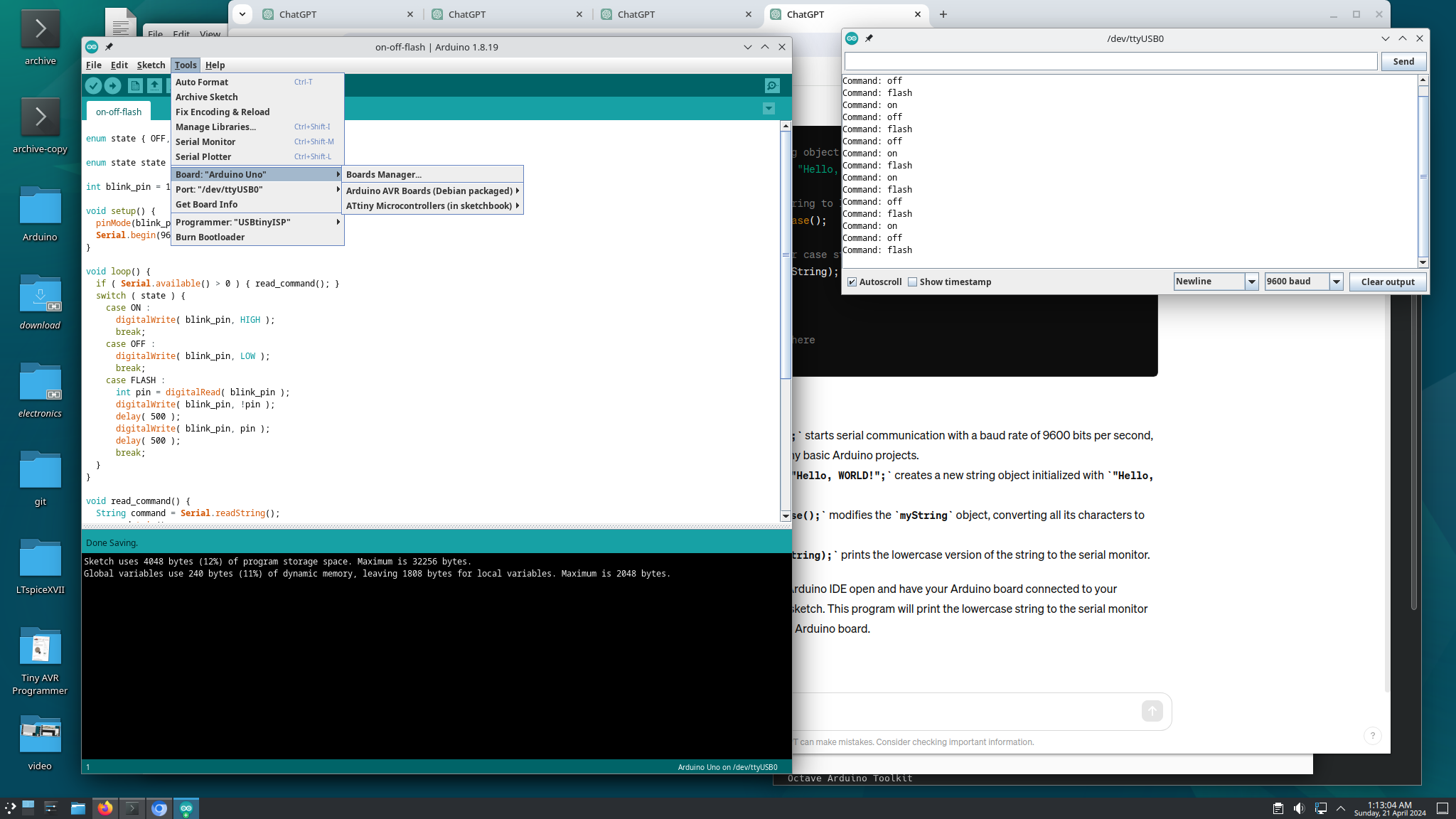Open Serial Monitor via magnifier icon
The height and width of the screenshot is (819, 1456).
click(x=772, y=85)
